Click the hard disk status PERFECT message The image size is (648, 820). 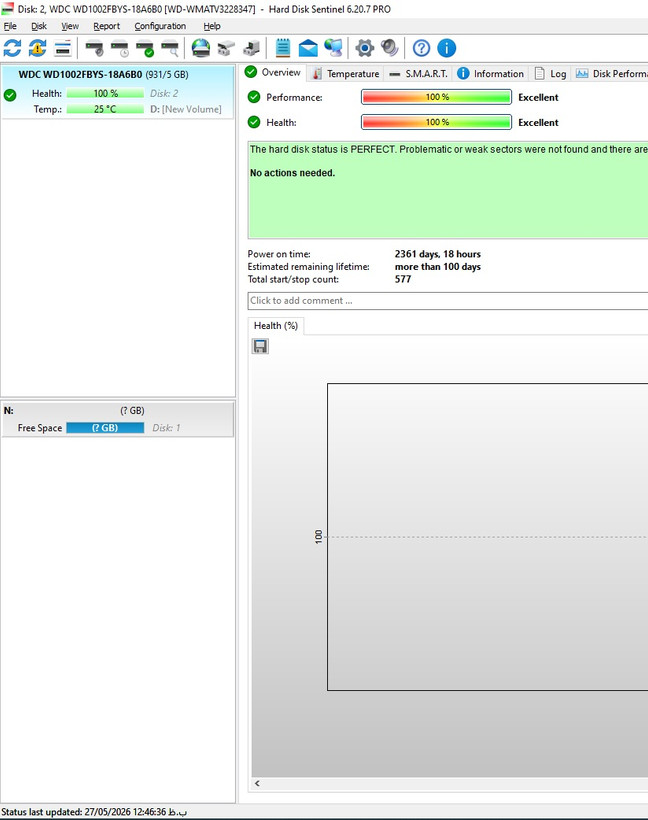[448, 150]
